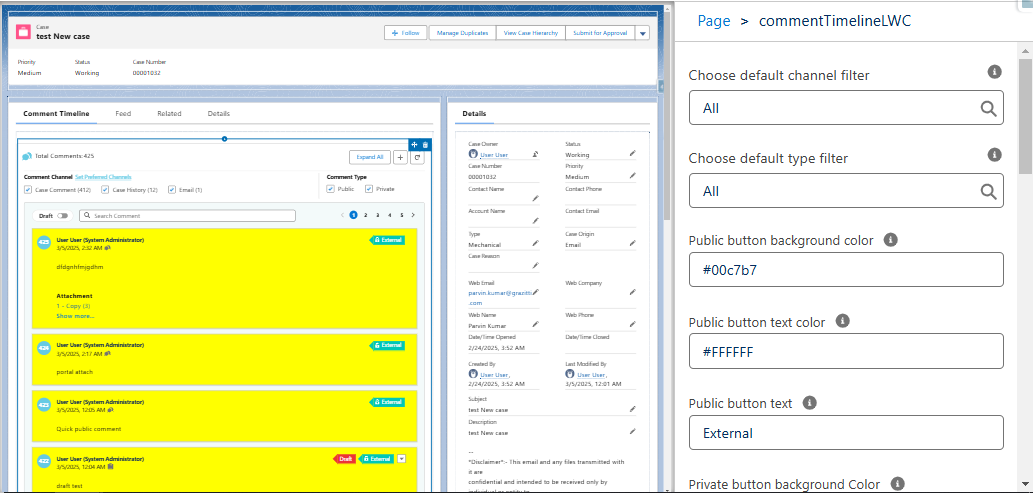This screenshot has width=1033, height=493.
Task: Click the Set Preferred Channels link
Action: 103,176
